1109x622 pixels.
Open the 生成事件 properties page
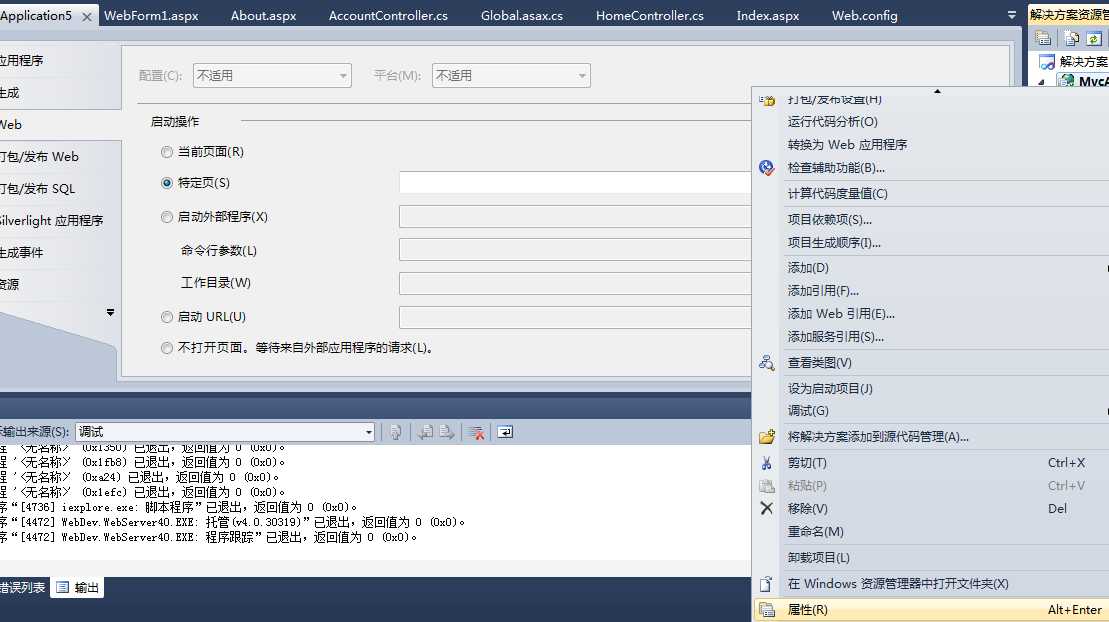(59, 252)
